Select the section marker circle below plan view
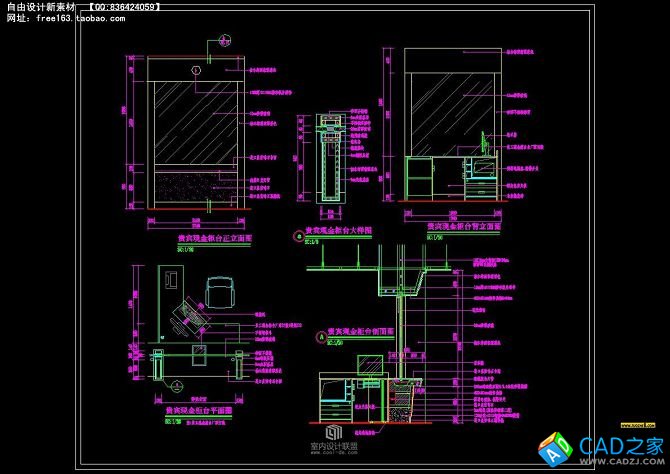Screen dimensions: 670x474 174,385
